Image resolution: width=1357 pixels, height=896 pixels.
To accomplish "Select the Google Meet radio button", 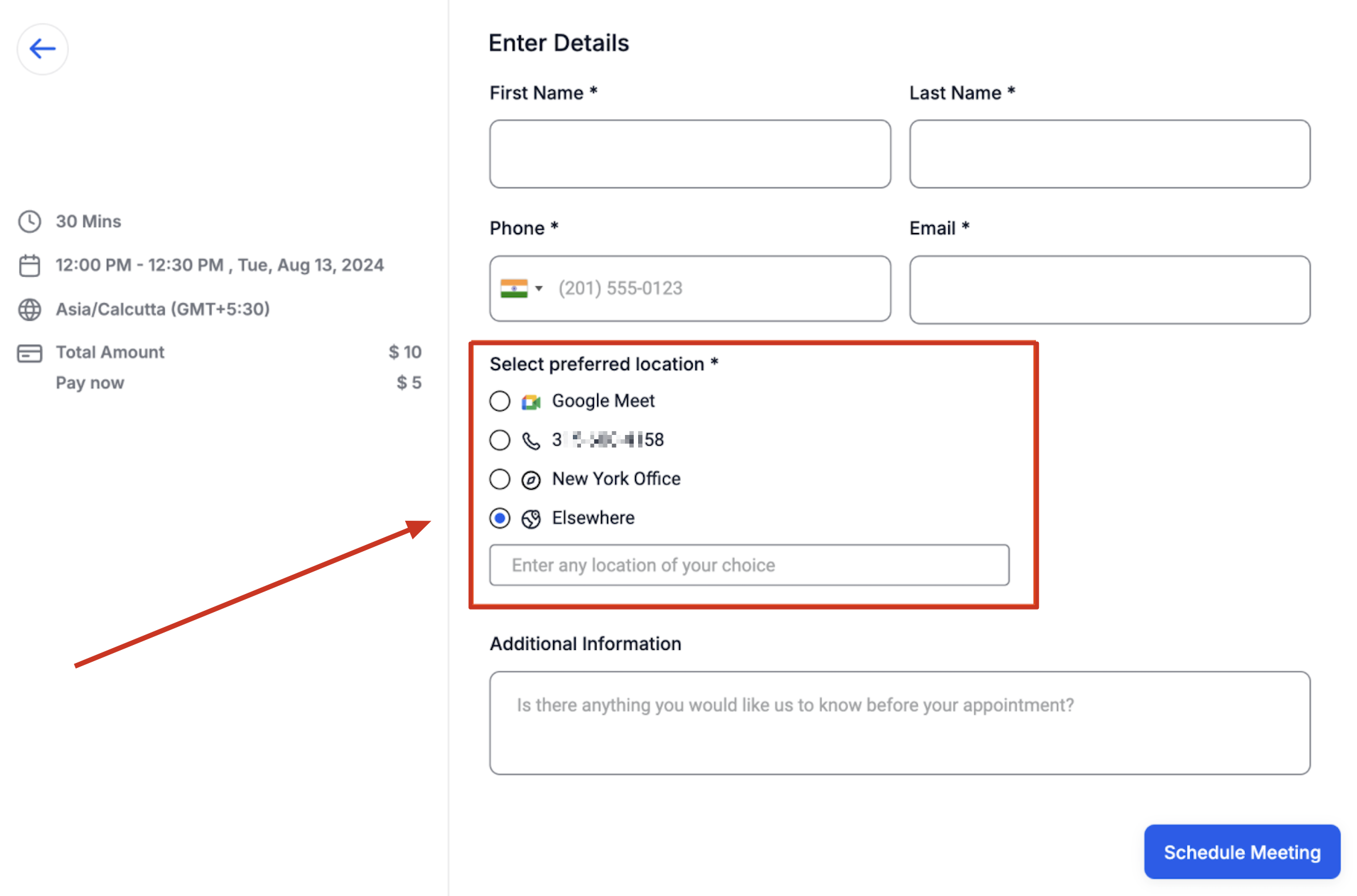I will 500,401.
